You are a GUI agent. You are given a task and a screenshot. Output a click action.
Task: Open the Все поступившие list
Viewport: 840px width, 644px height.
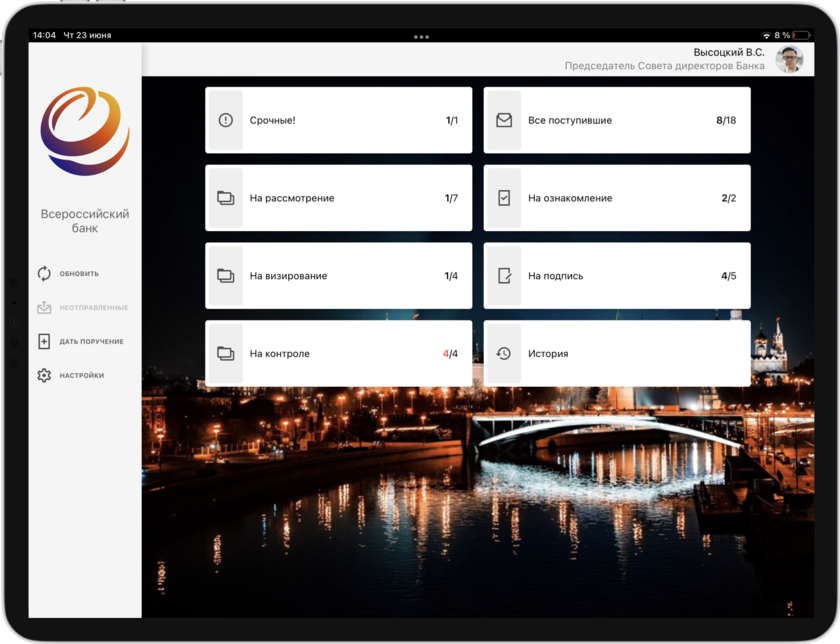(618, 120)
